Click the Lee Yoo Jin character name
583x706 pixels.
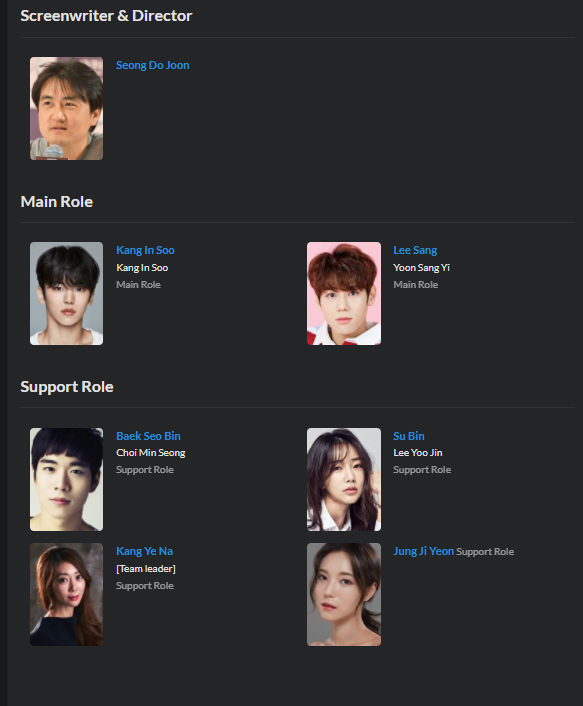[x=418, y=453]
